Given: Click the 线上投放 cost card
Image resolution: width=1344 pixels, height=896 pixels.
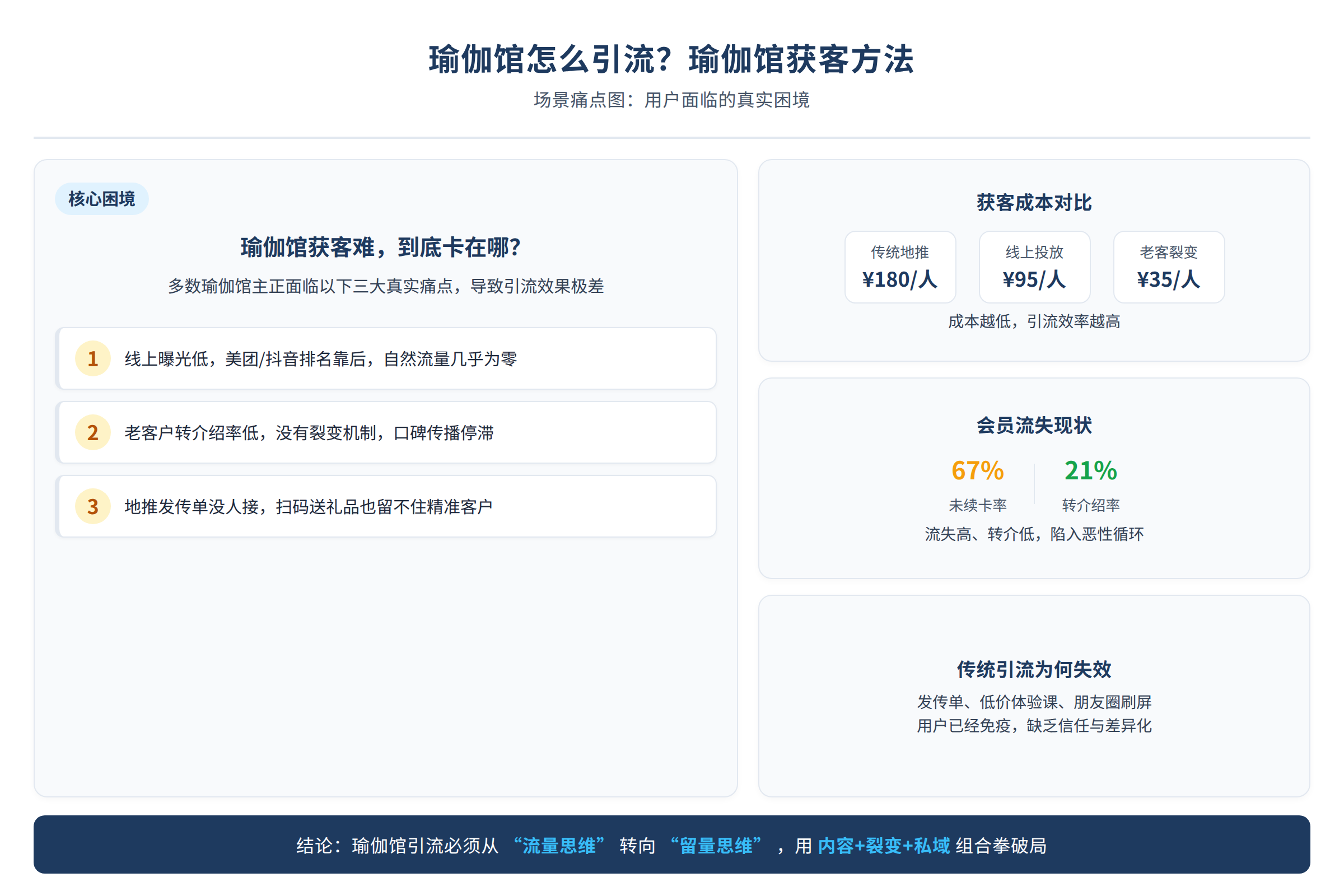Looking at the screenshot, I should [1034, 267].
